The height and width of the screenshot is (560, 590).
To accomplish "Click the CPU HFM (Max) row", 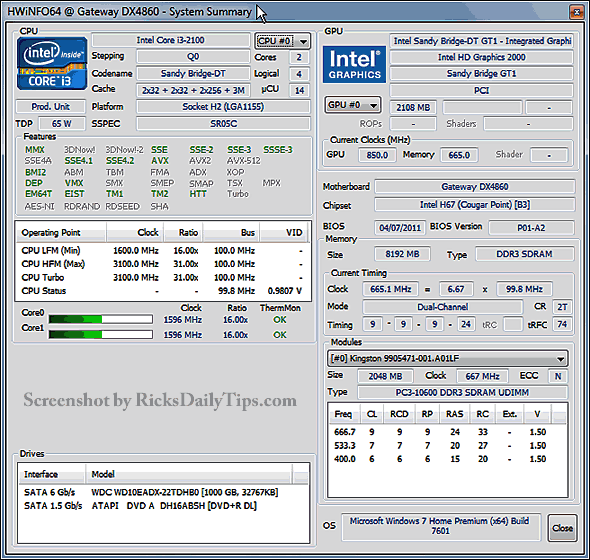I will pos(163,264).
